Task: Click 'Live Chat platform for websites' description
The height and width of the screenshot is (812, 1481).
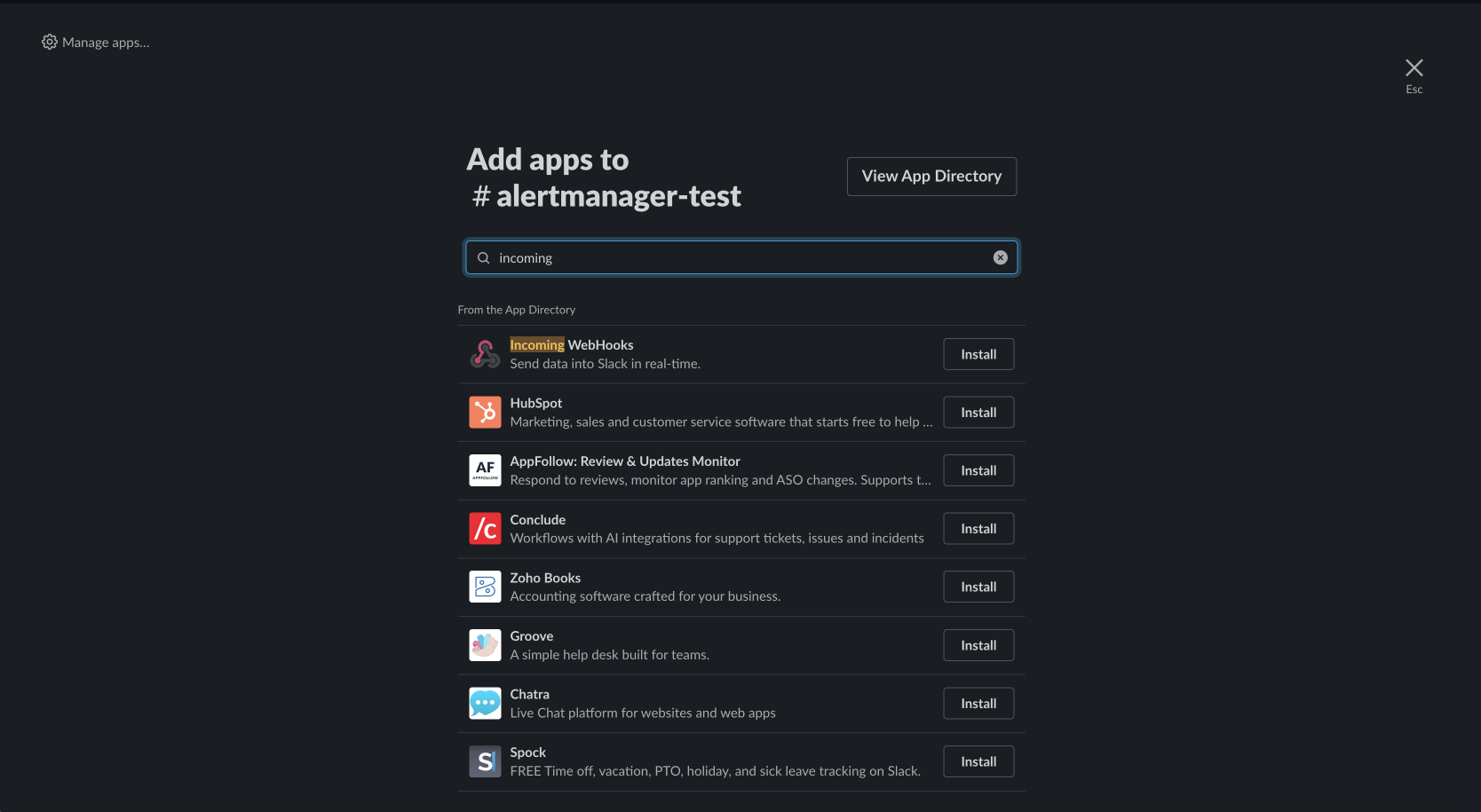Action: coord(643,713)
